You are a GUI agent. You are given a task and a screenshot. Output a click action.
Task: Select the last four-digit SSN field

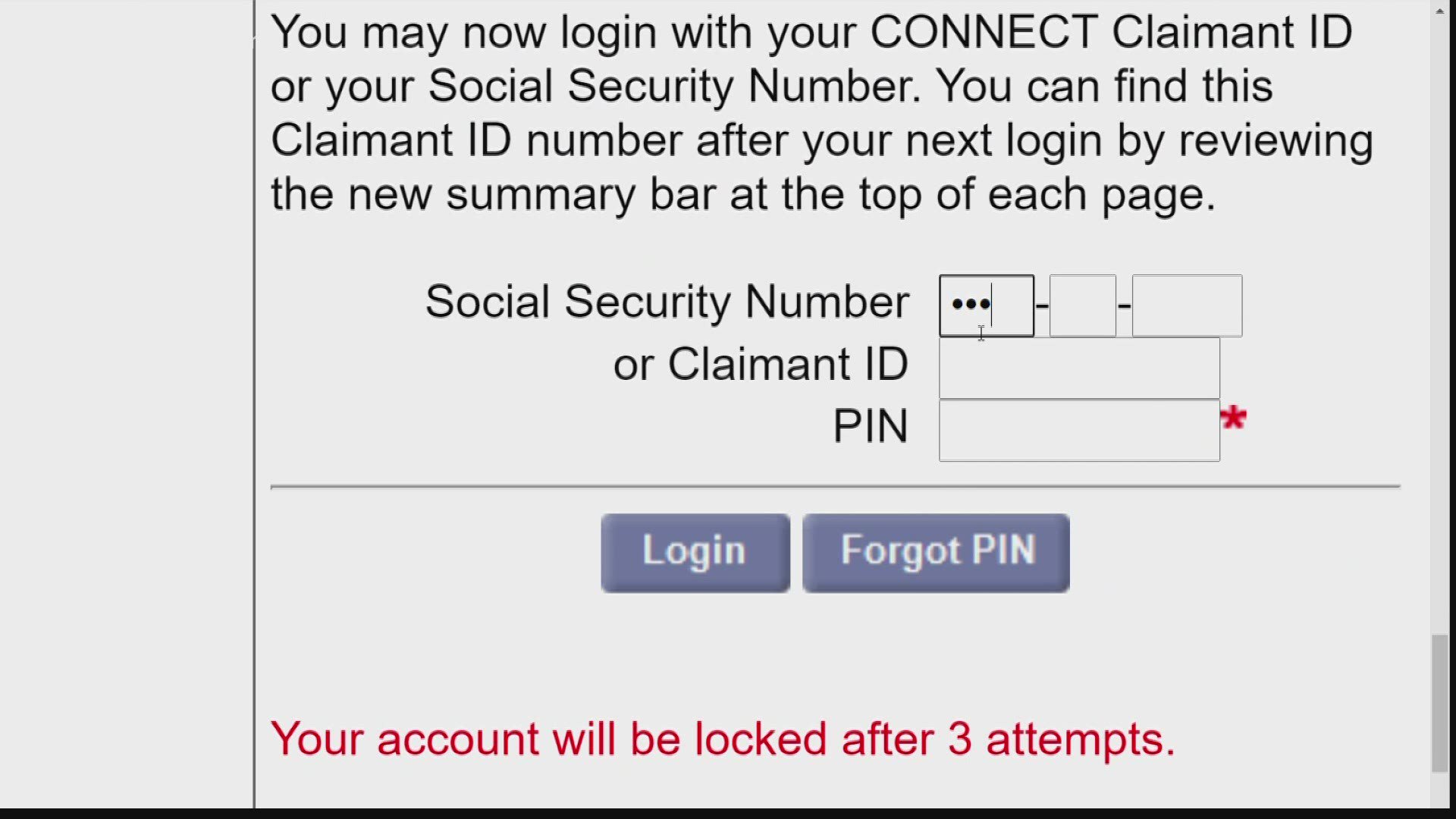pyautogui.click(x=1187, y=306)
